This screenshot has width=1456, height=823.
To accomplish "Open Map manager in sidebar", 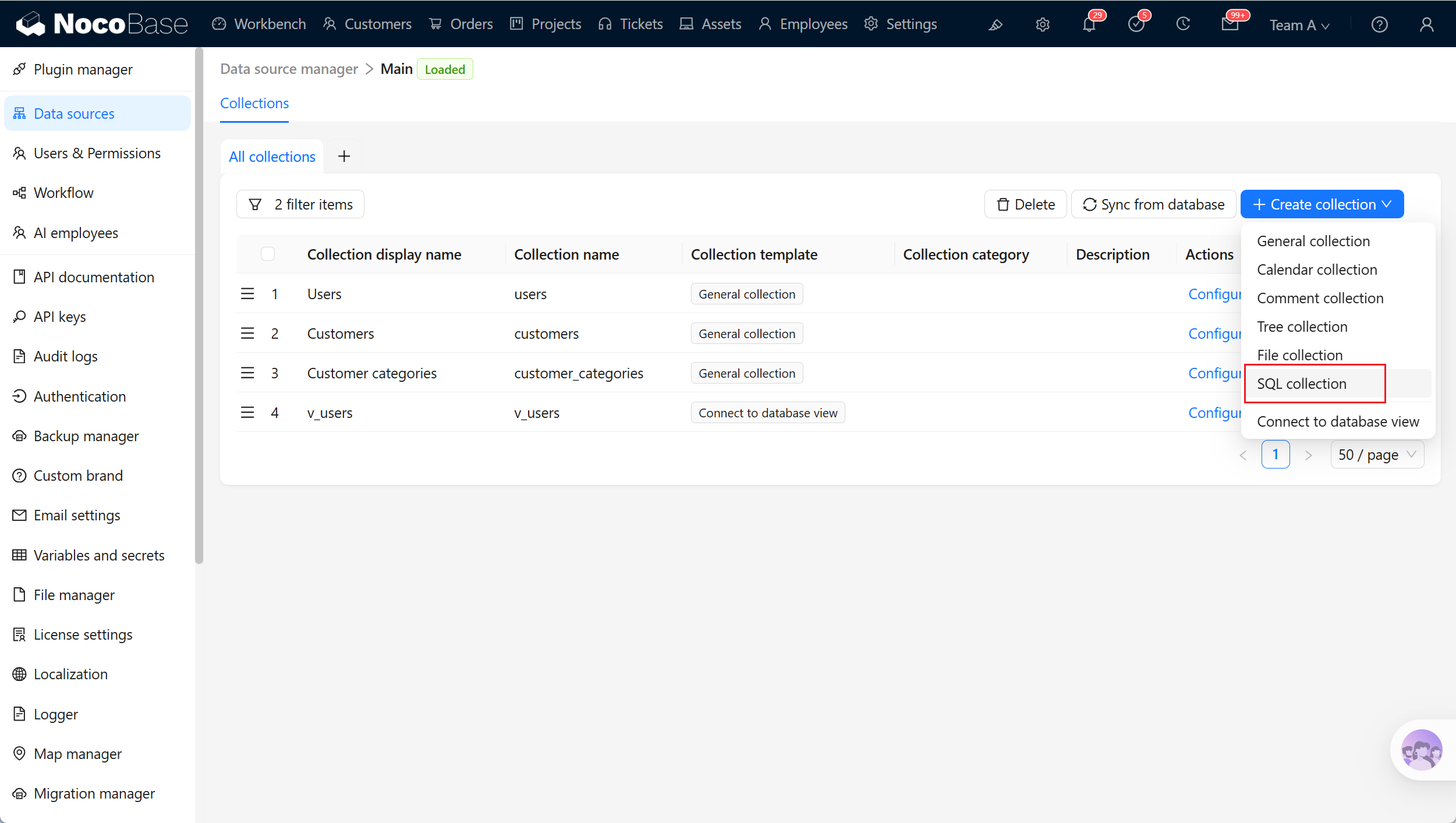I will click(97, 754).
